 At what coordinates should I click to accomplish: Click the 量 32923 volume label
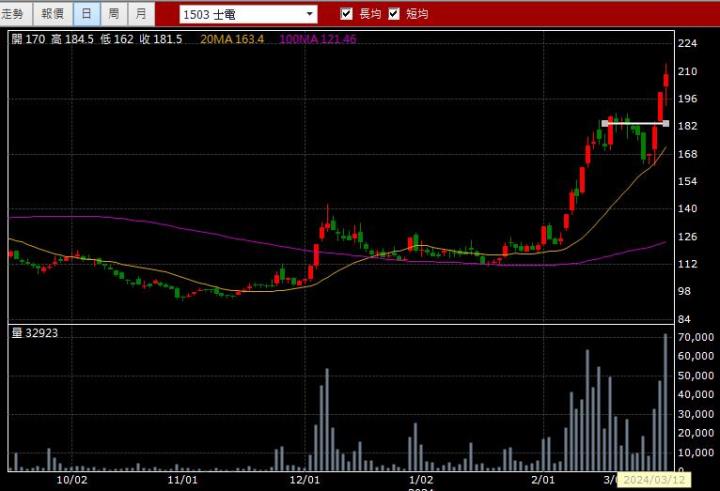35,333
